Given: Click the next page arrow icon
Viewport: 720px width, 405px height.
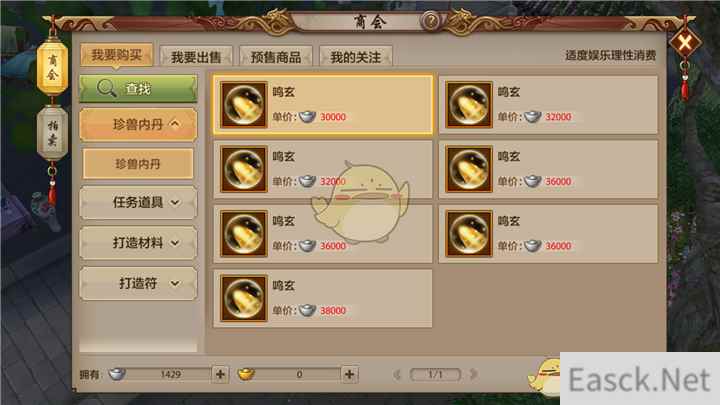Looking at the screenshot, I should (474, 374).
